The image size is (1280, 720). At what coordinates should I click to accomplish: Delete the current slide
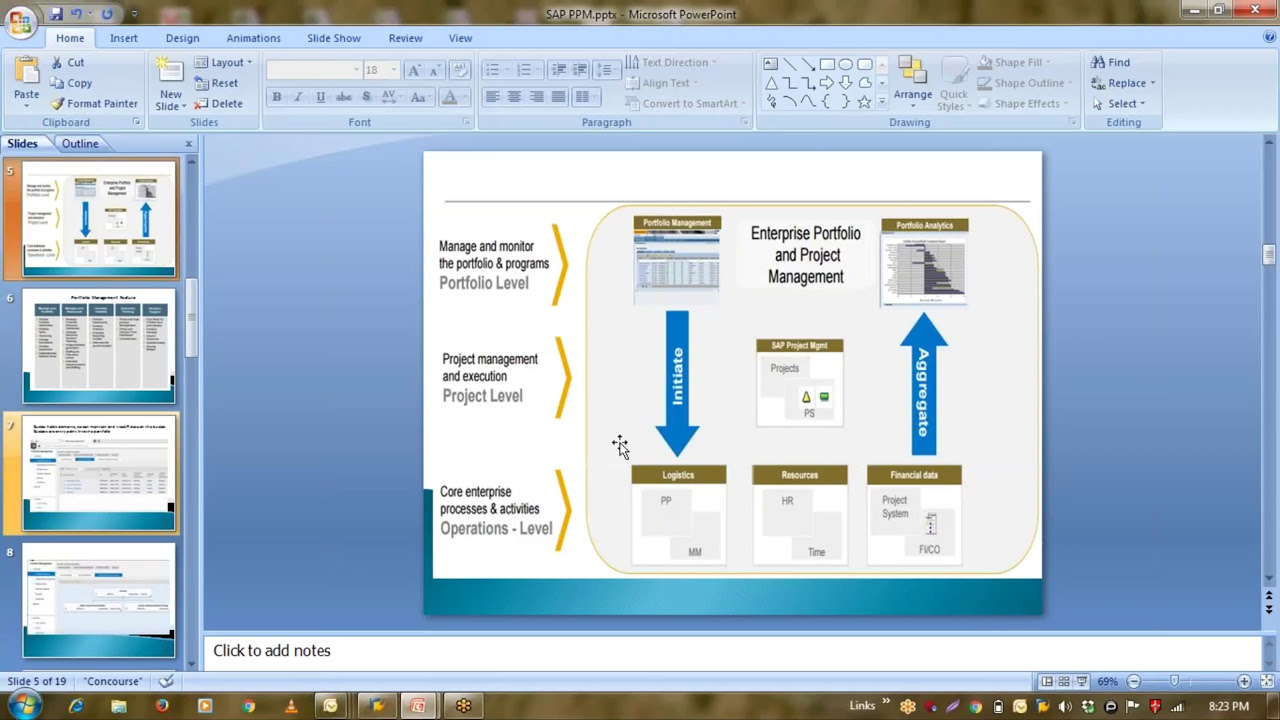point(218,103)
